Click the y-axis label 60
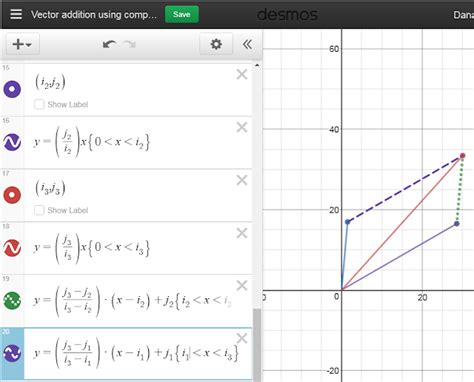This screenshot has width=474, height=382. click(x=334, y=49)
